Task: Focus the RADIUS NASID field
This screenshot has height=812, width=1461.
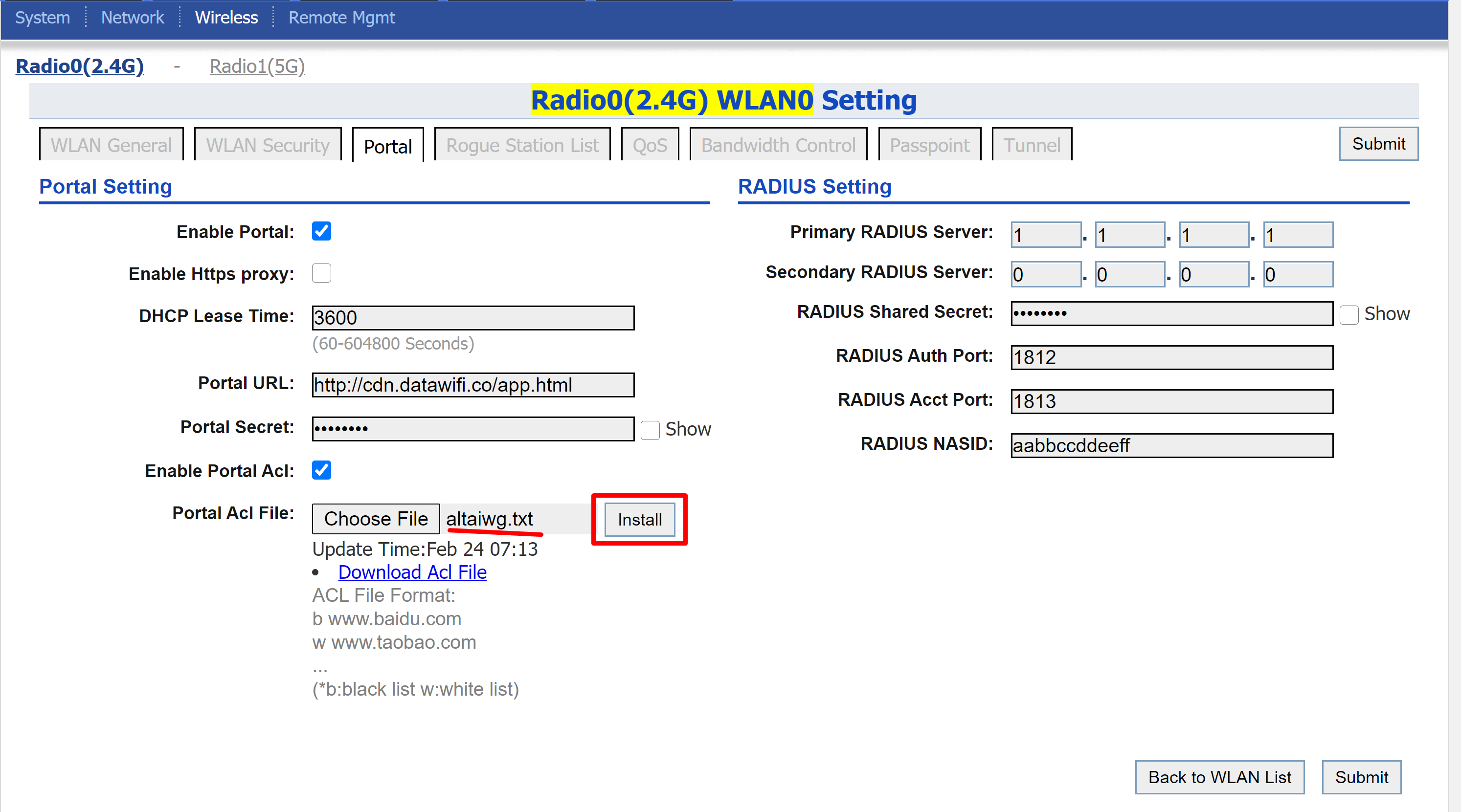Action: 1171,446
